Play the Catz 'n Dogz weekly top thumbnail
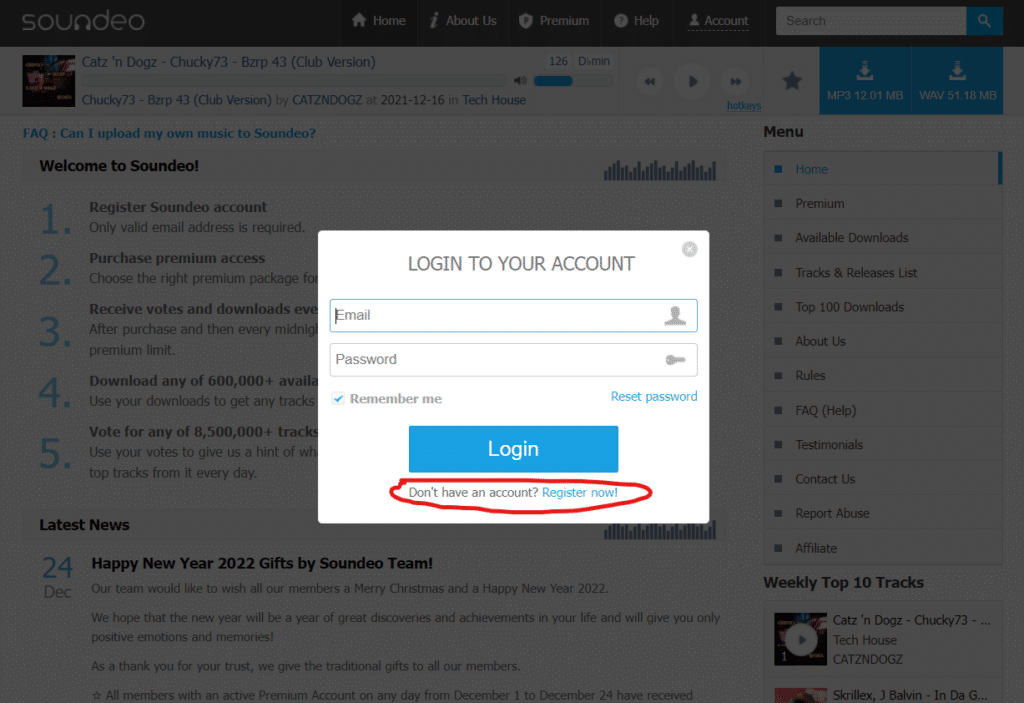This screenshot has height=703, width=1024. click(801, 639)
